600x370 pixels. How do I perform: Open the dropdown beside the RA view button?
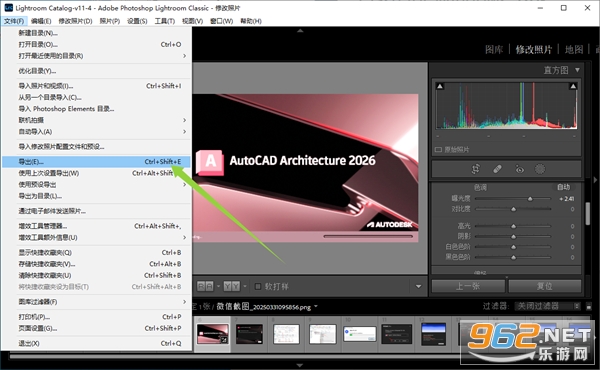pos(218,286)
